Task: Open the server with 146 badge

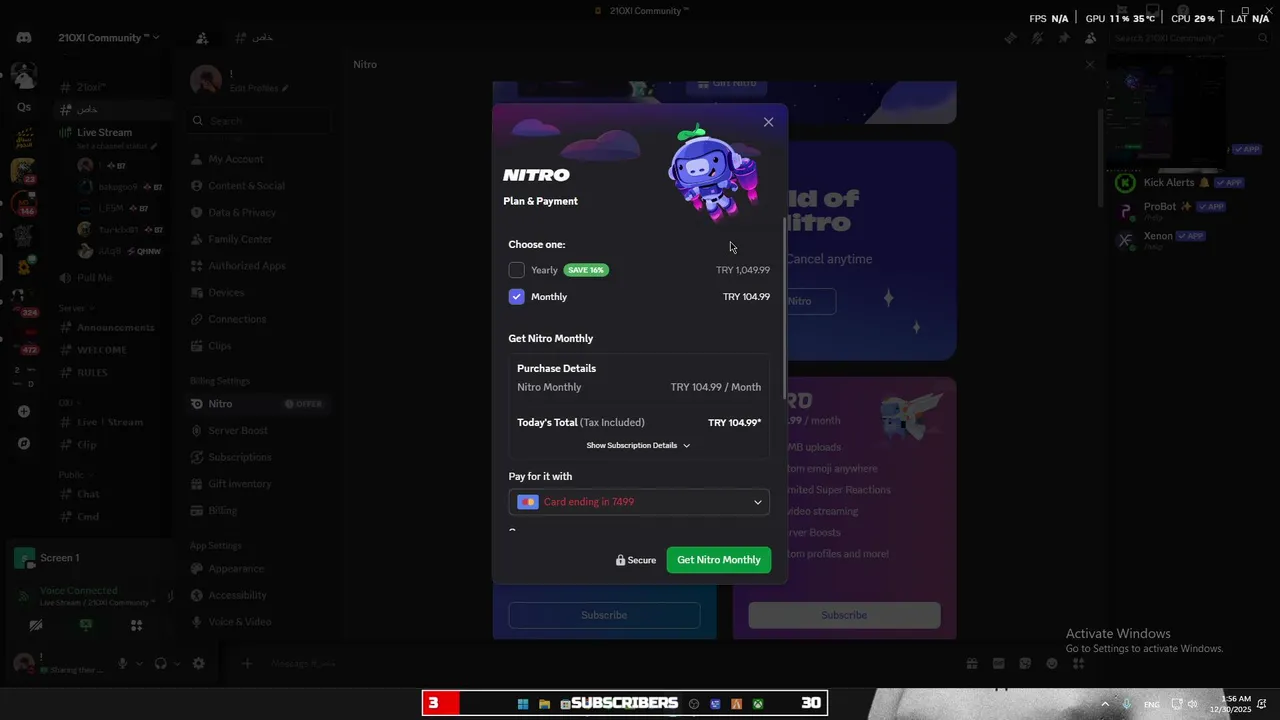Action: 23,206
